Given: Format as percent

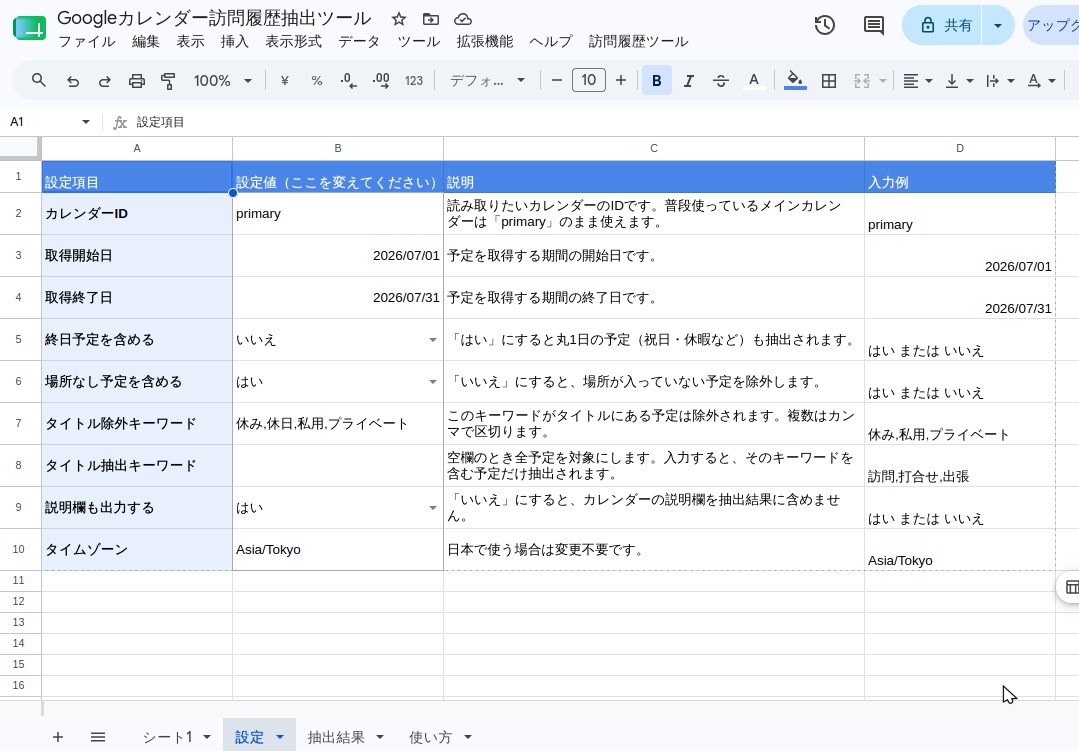Looking at the screenshot, I should click(x=317, y=81).
